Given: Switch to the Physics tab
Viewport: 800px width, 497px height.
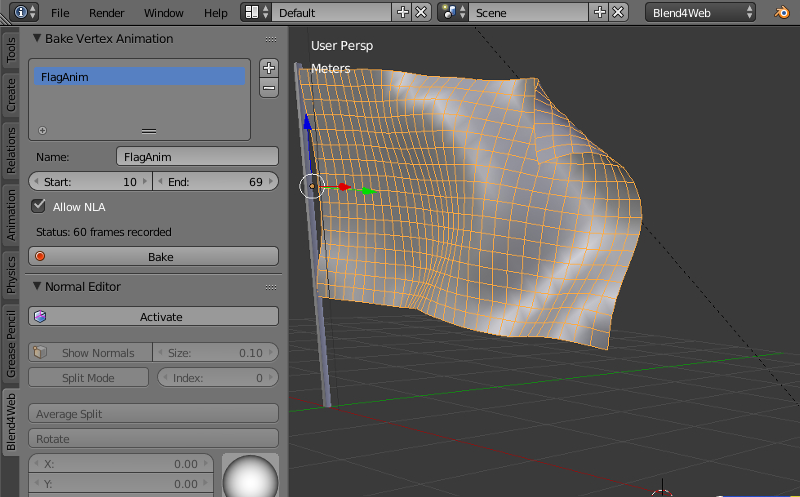Looking at the screenshot, I should [x=11, y=275].
